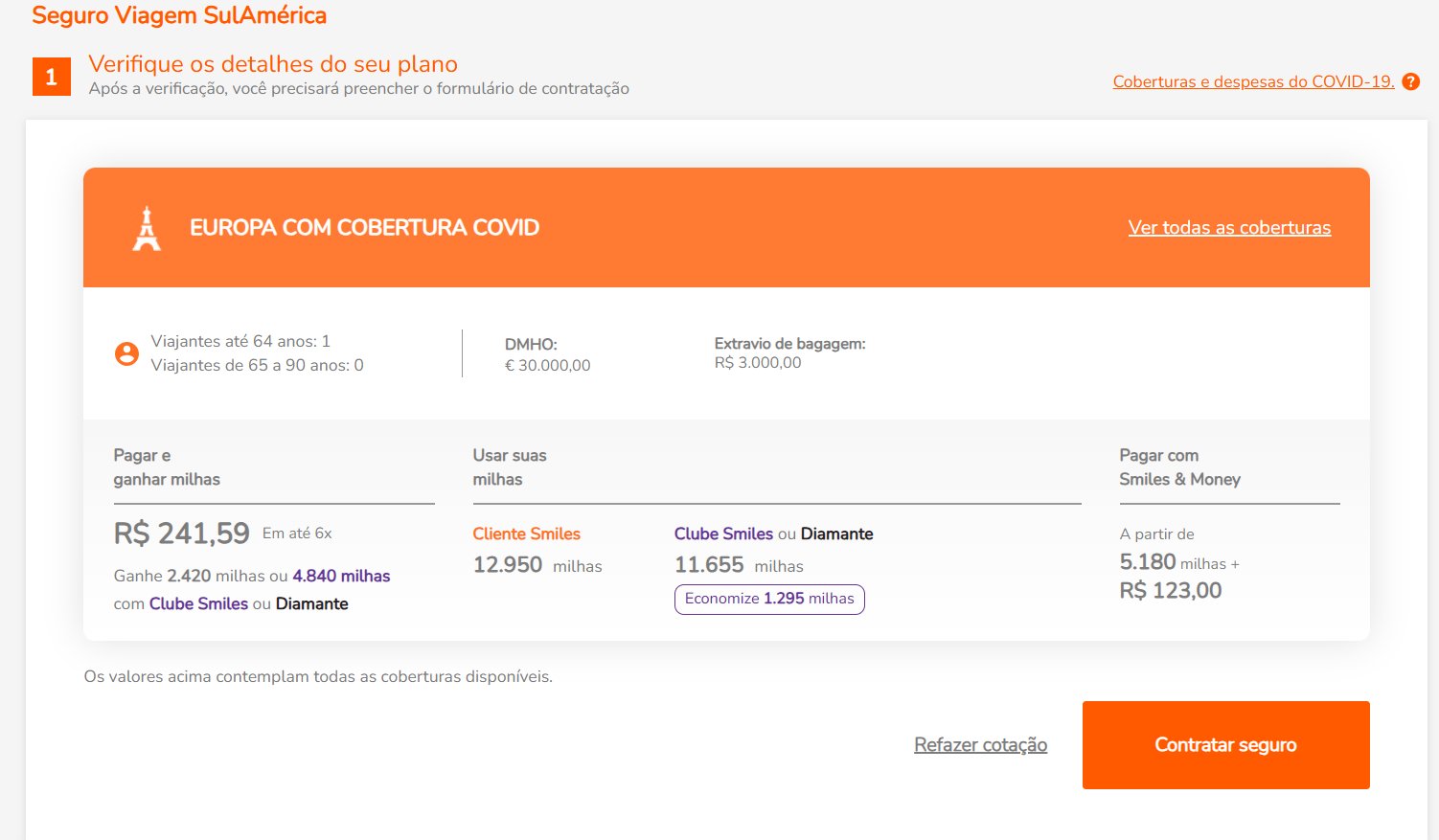
Task: Click the 5.180 milhas + value
Action: click(x=1179, y=562)
